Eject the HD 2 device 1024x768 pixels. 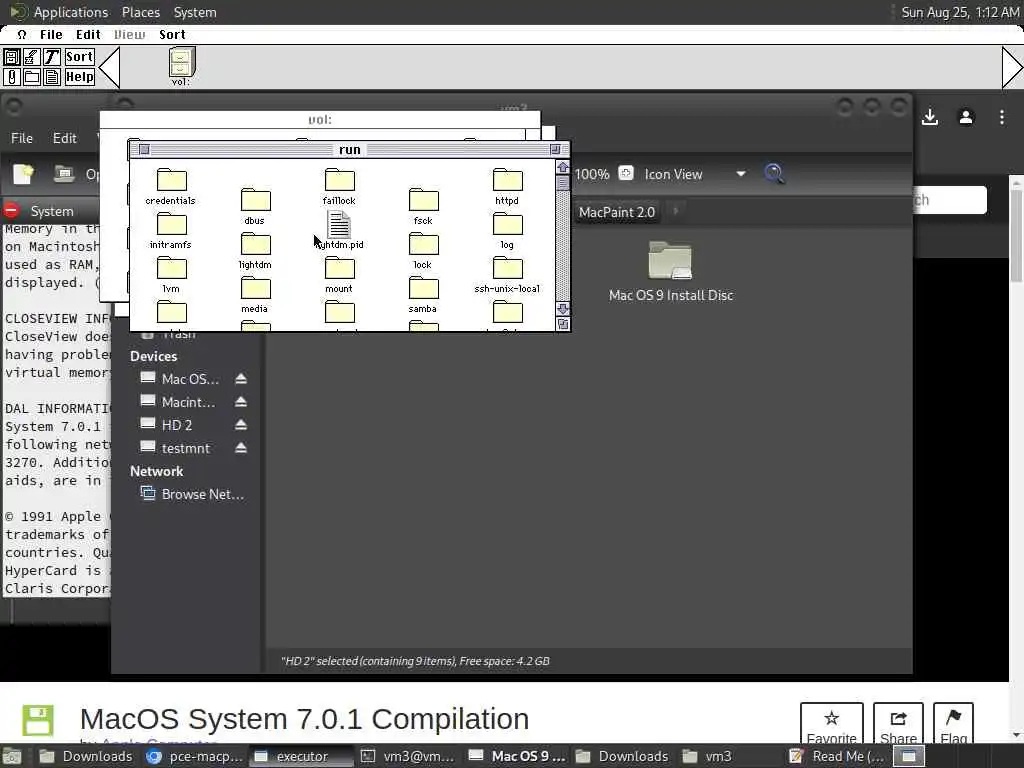coord(241,425)
